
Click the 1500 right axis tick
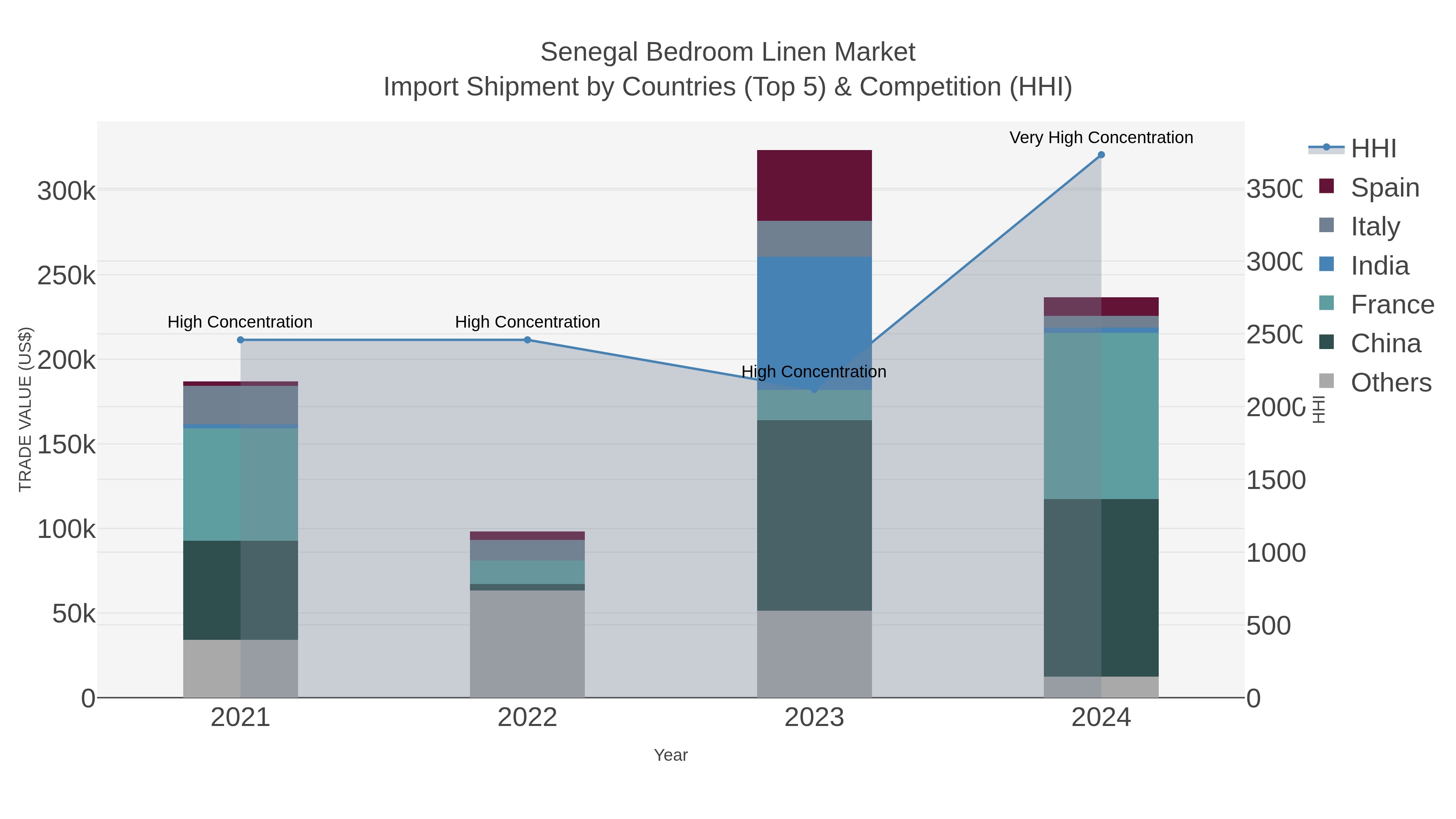pyautogui.click(x=1276, y=480)
